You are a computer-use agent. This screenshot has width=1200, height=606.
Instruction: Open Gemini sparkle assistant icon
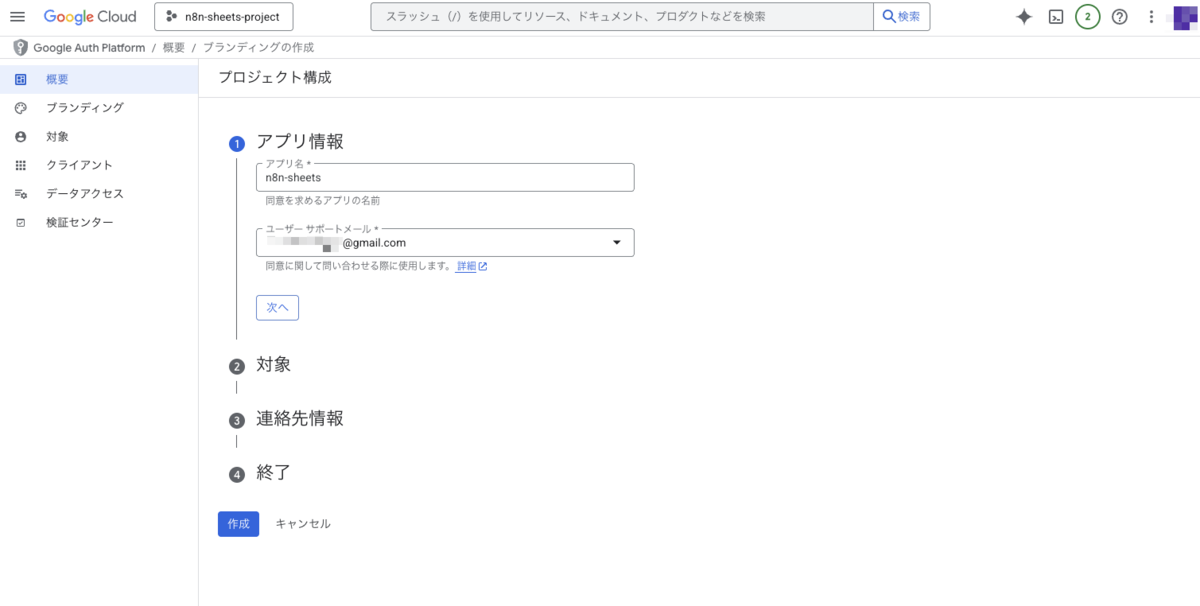[1024, 17]
